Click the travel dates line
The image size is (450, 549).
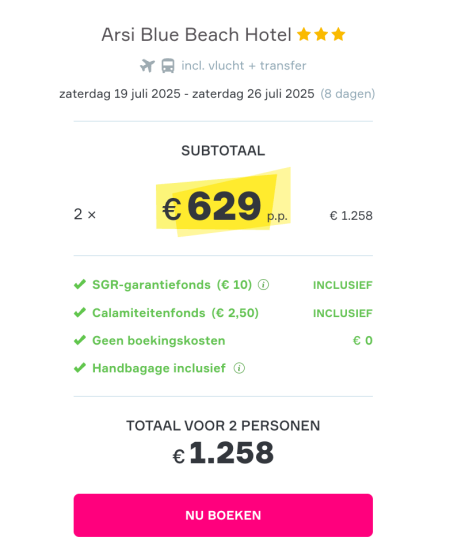[x=187, y=94]
